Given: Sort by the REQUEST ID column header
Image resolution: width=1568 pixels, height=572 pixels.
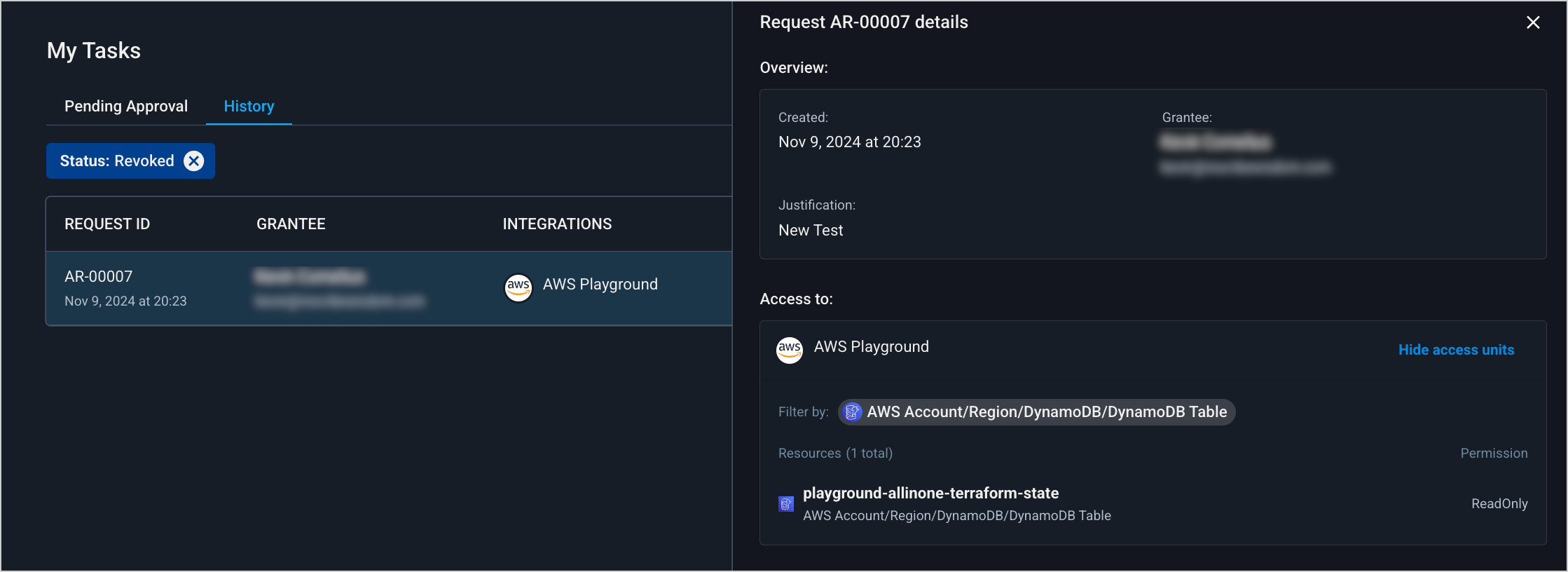Looking at the screenshot, I should 107,224.
